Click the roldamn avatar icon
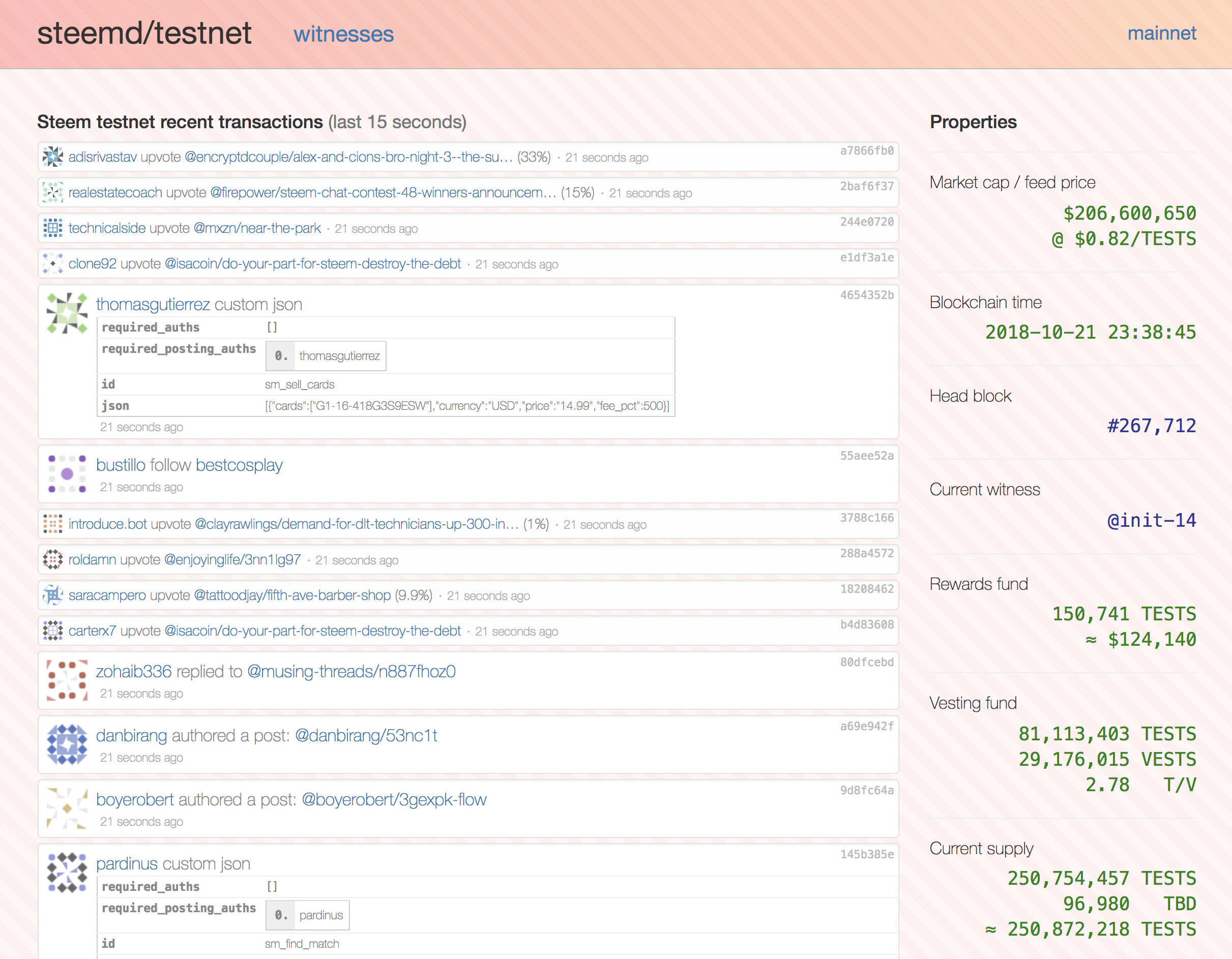This screenshot has height=959, width=1232. pos(52,559)
